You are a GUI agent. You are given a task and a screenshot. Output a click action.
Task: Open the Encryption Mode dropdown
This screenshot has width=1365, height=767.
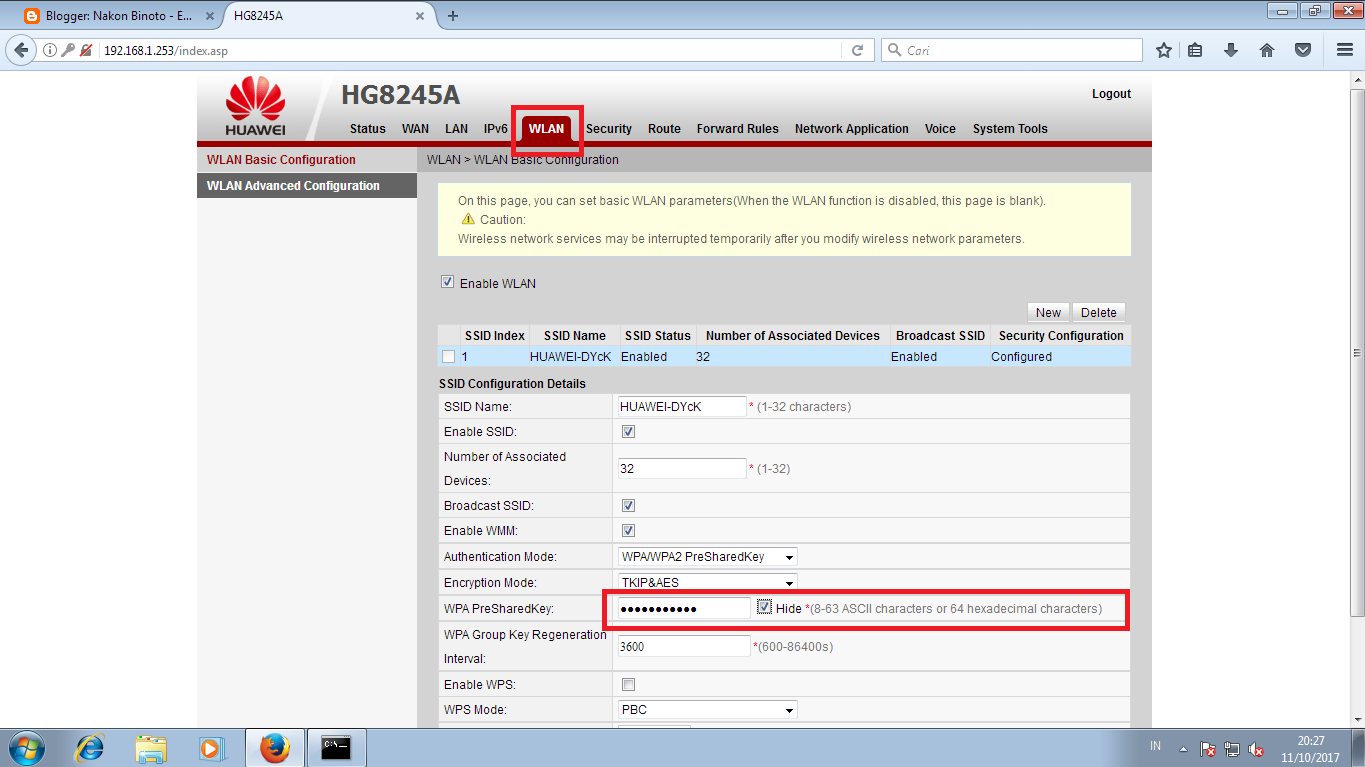tap(708, 583)
